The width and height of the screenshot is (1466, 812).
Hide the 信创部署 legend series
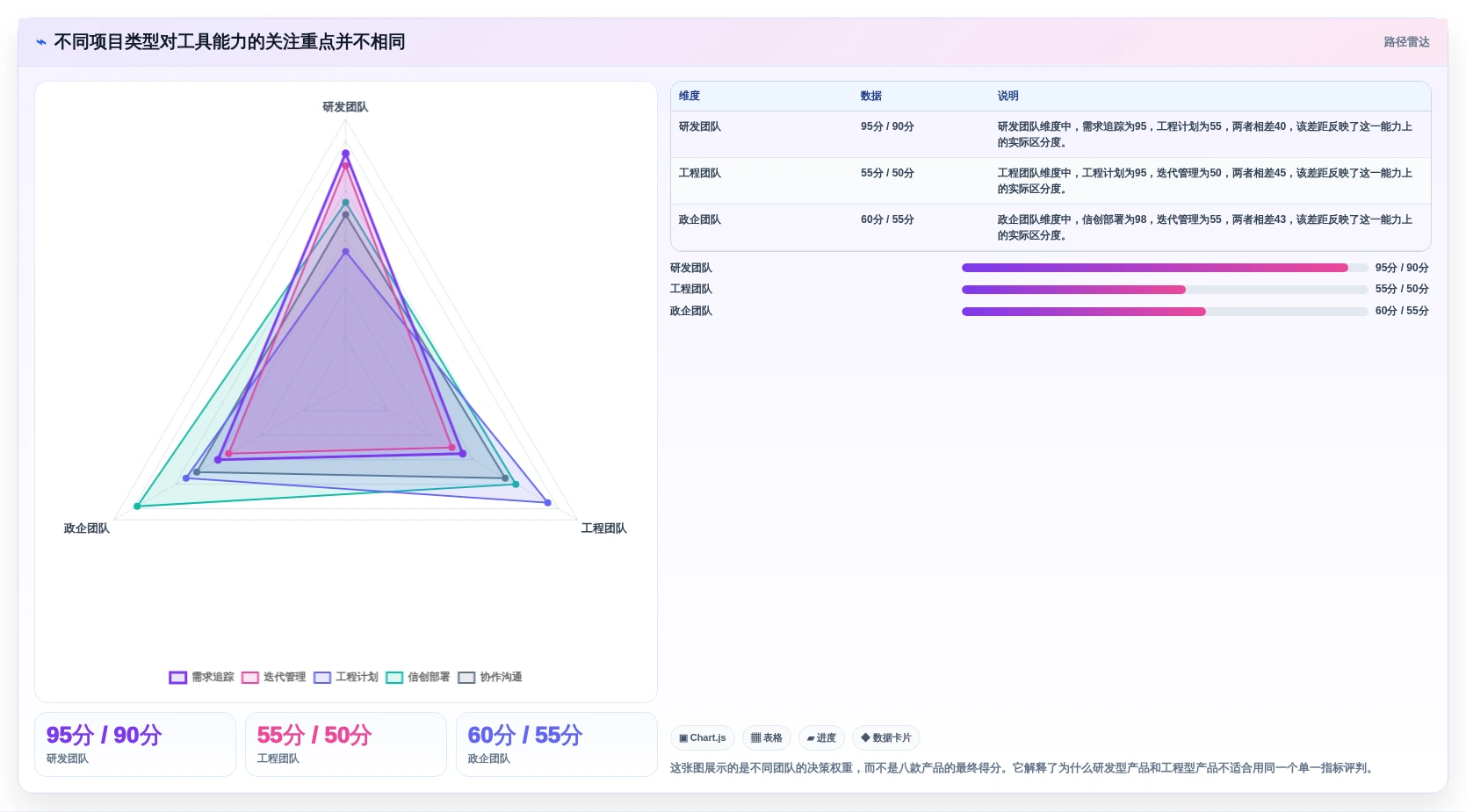click(418, 677)
